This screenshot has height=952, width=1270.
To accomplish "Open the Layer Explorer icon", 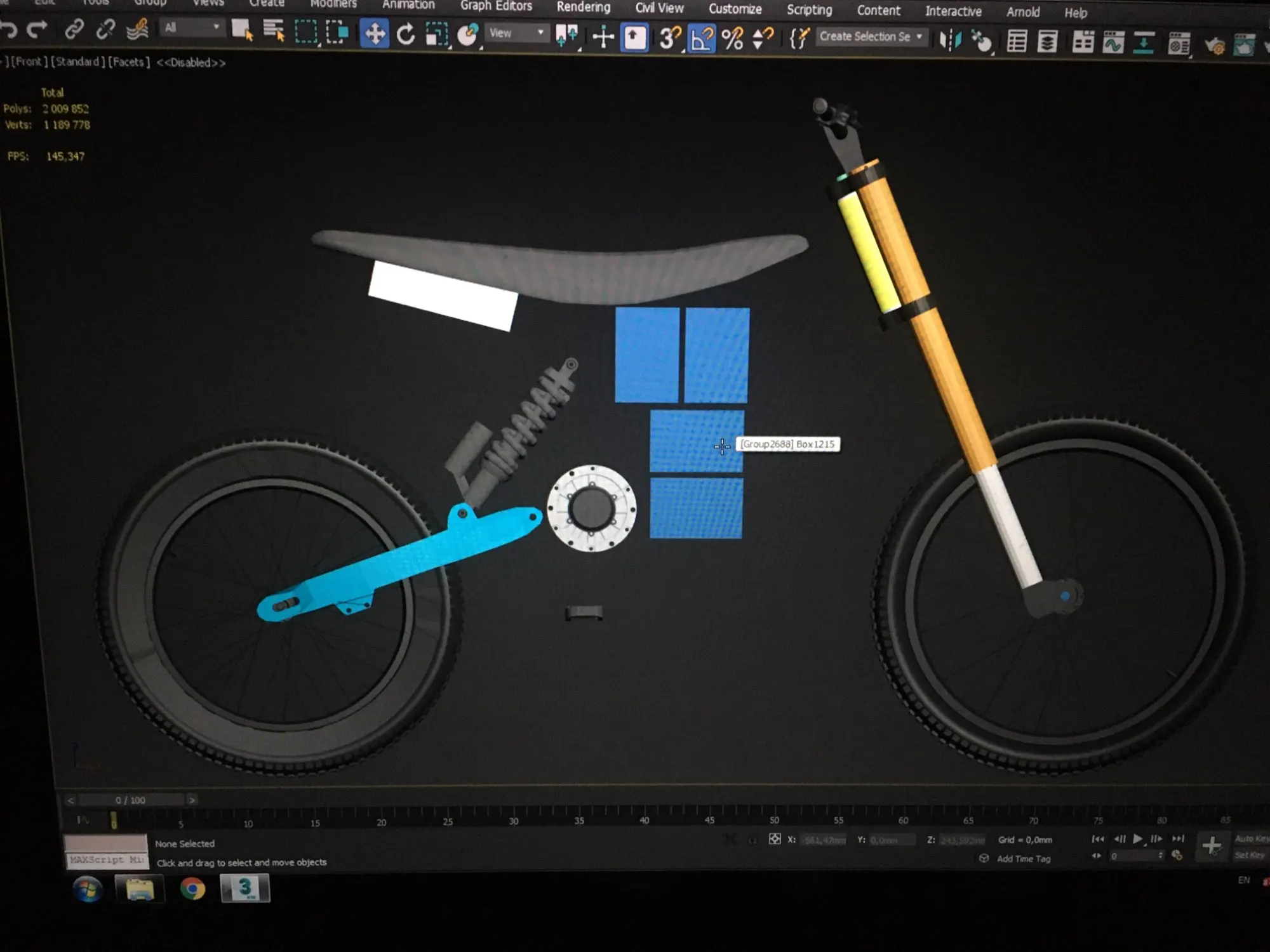I will click(1047, 42).
